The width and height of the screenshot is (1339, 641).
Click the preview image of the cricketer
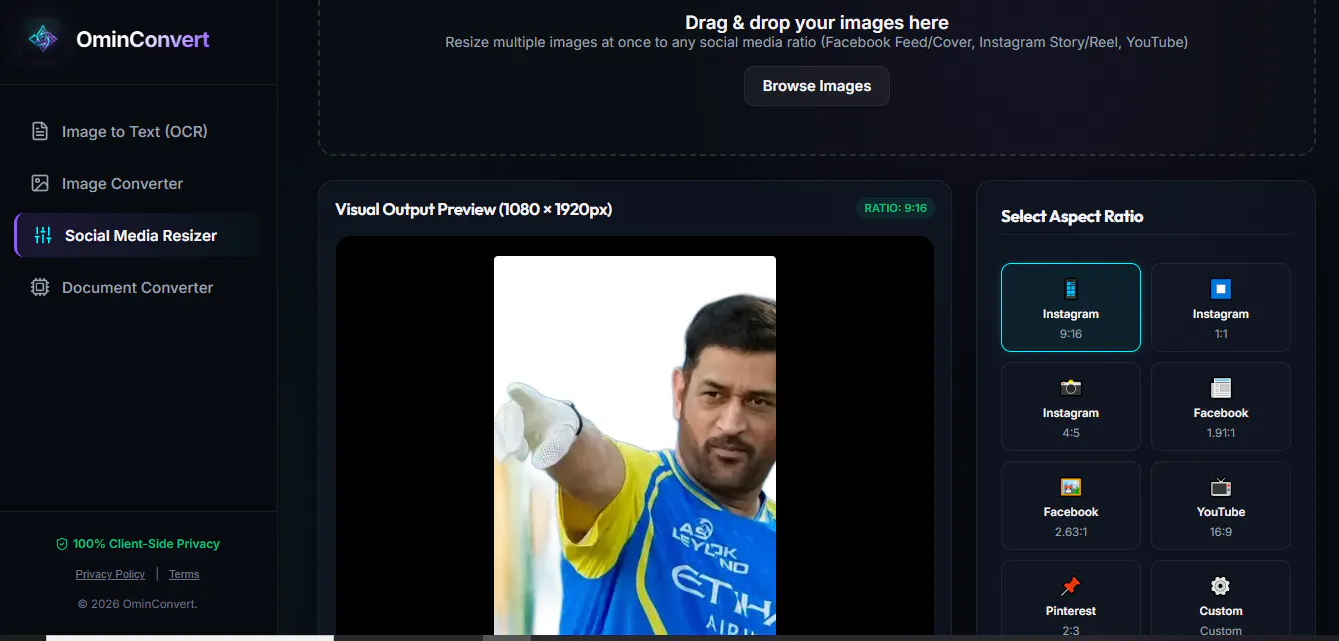635,446
